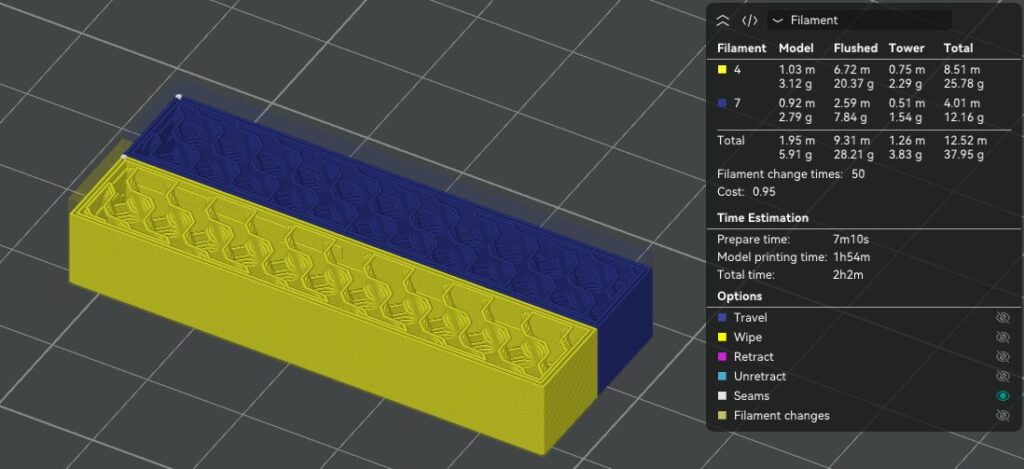
Task: Open the Filament view type dropdown
Action: coord(859,20)
